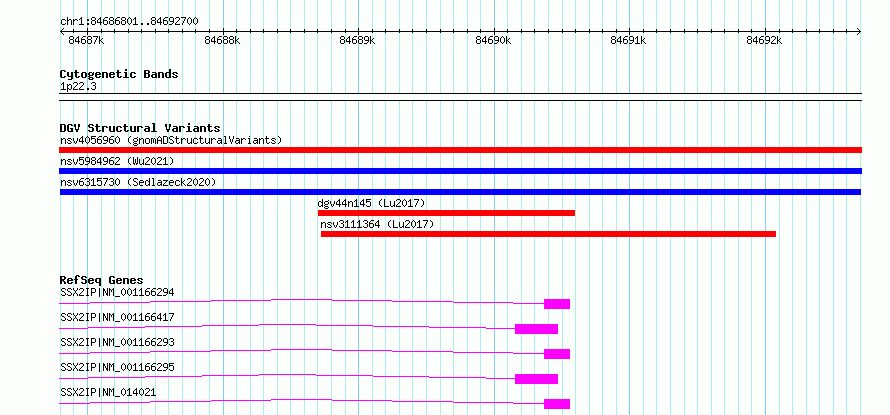This screenshot has width=890, height=415.
Task: Open the nsv4056960 (gnomADStructuralVariants) label
Action: 171,140
